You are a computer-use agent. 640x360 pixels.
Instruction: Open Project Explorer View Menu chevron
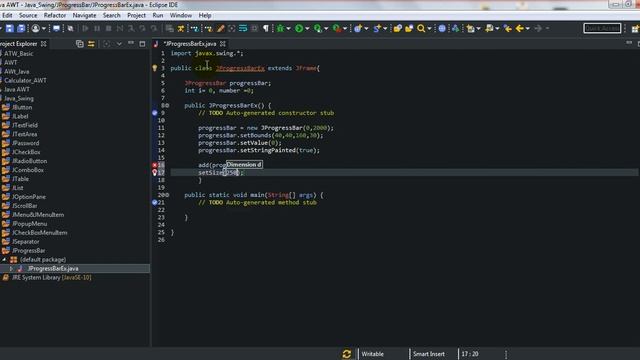(119, 44)
